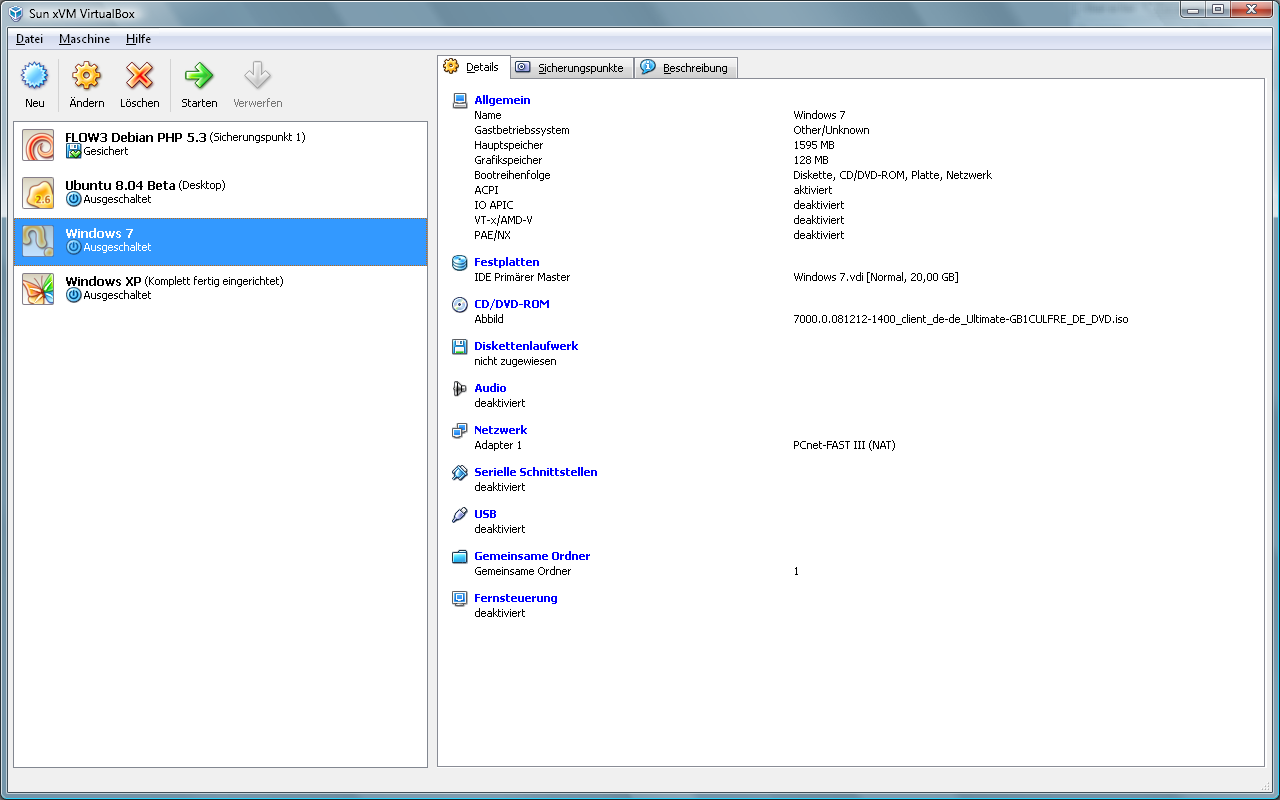Open the USB settings link
1280x800 pixels.
pyautogui.click(x=485, y=514)
